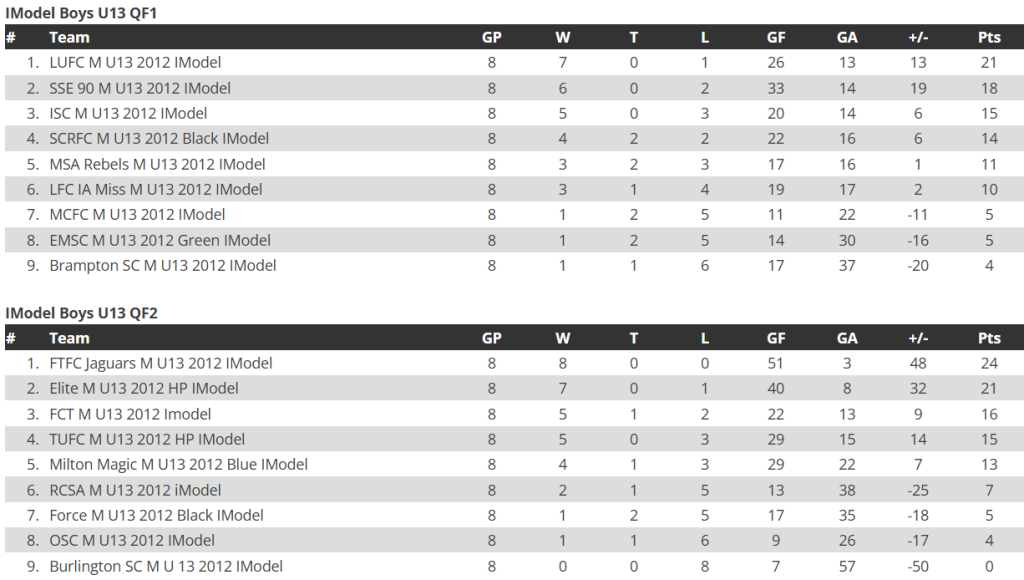The image size is (1024, 580).
Task: Select Elite M U13 2012 HP IModel
Action: tap(144, 389)
